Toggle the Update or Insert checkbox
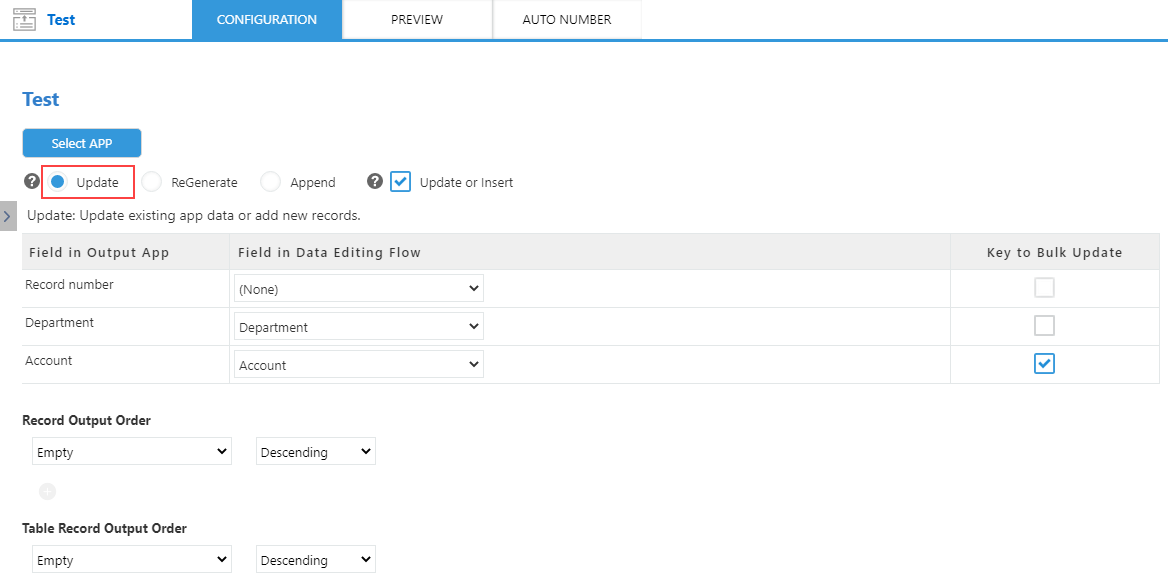 point(401,182)
